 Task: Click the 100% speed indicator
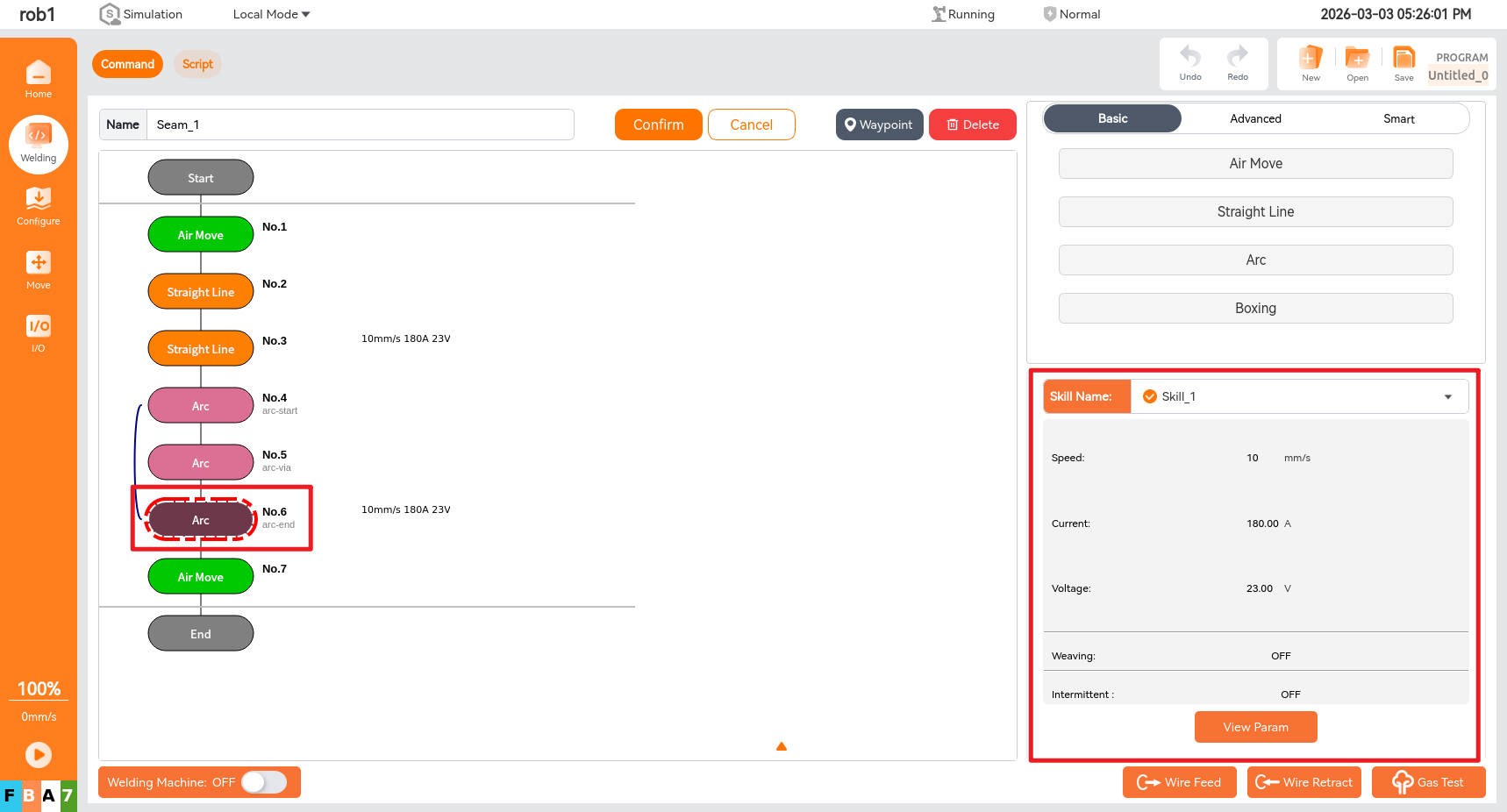(x=39, y=688)
